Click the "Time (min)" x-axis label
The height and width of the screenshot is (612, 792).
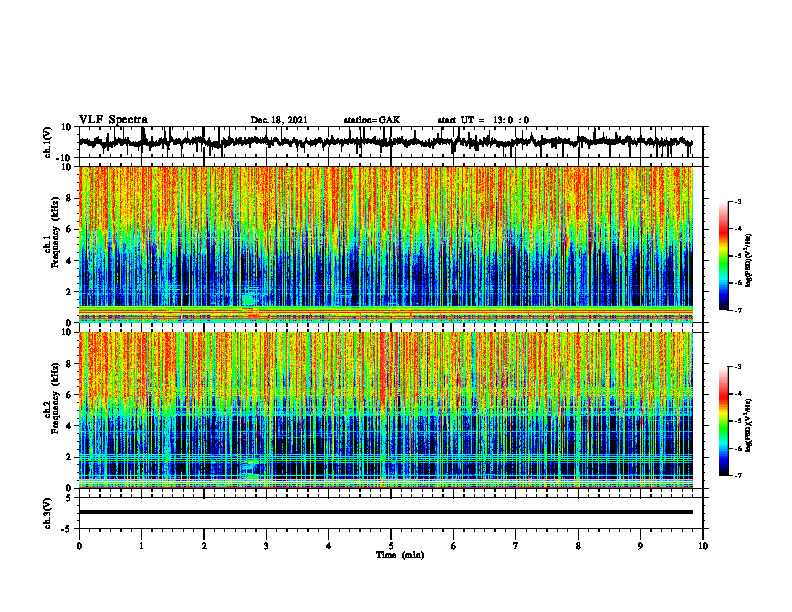(x=400, y=555)
